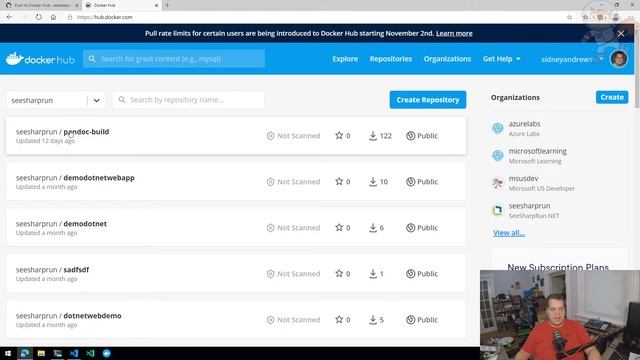Click the browser back arrow
This screenshot has height=360, width=640.
(x=9, y=17)
